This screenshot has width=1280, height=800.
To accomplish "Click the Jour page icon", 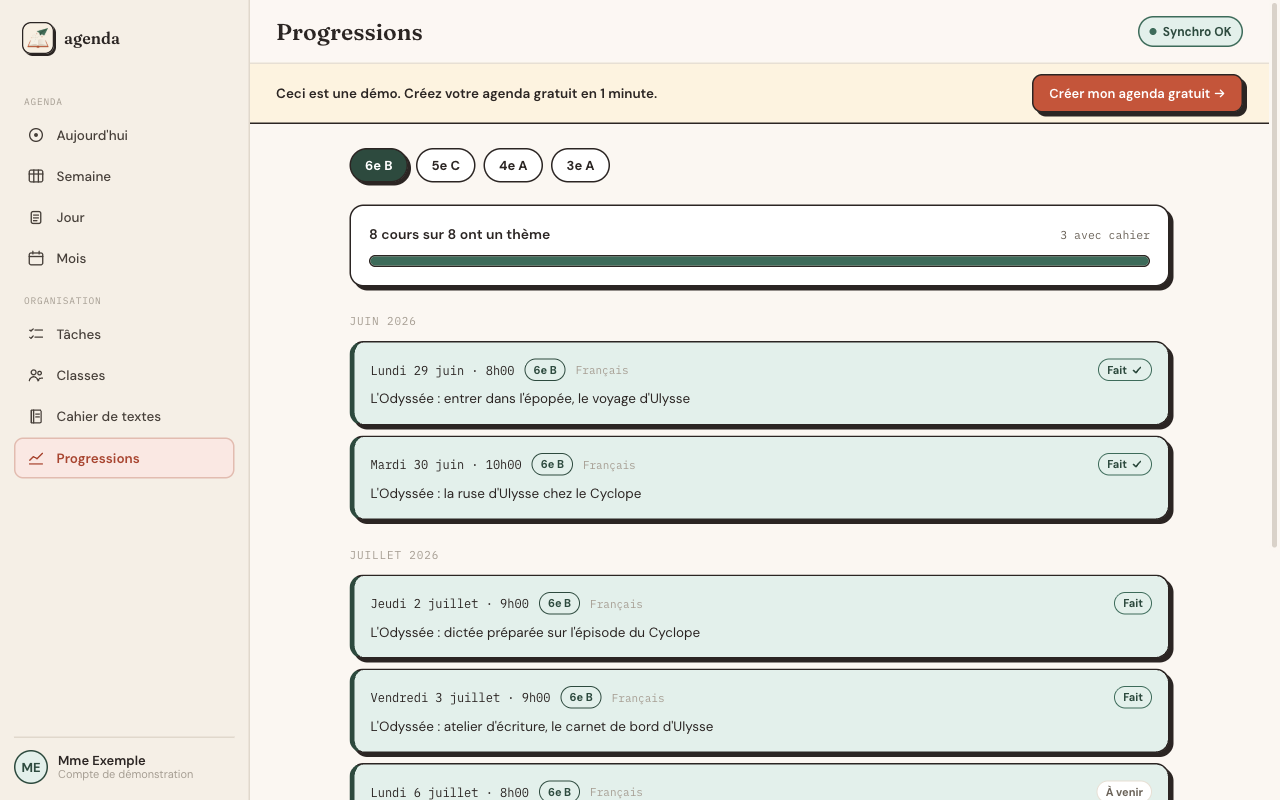I will click(36, 217).
